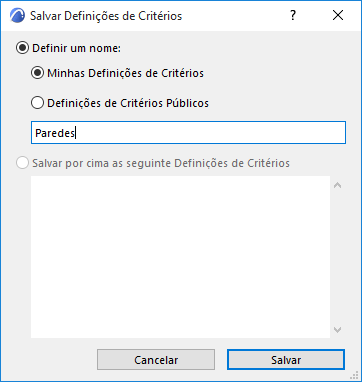Click inside the empty criteria definitions list
The image size is (362, 382).
tap(180, 257)
